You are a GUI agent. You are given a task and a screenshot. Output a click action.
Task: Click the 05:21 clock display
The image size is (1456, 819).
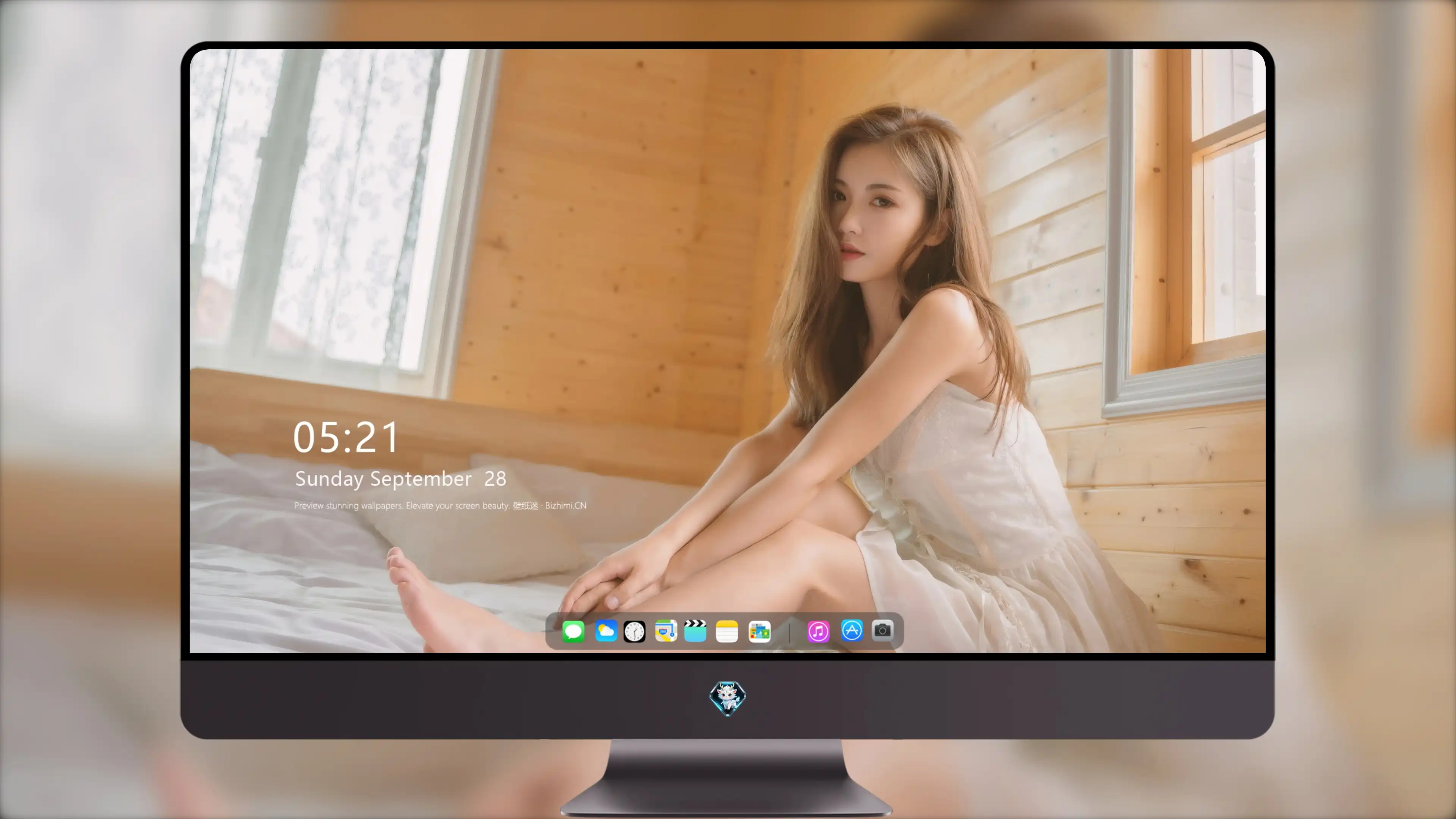[x=346, y=438]
